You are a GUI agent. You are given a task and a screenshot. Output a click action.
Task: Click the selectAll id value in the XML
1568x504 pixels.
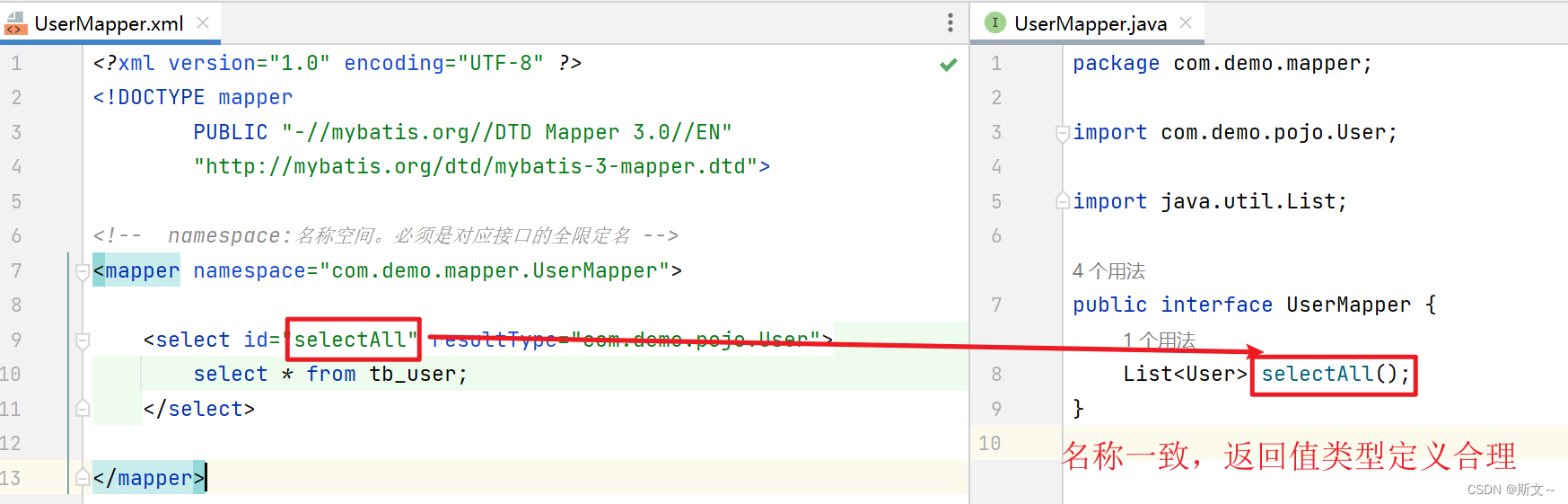(350, 340)
